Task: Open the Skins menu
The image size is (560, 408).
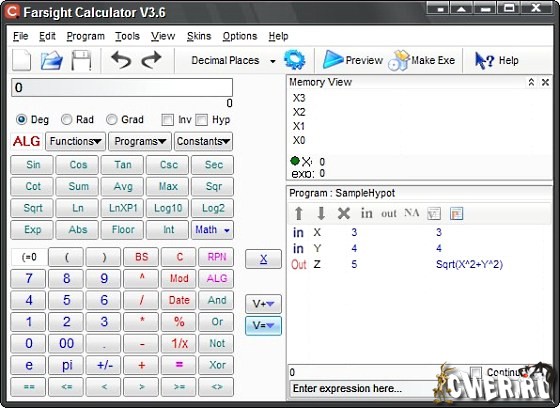Action: 199,36
